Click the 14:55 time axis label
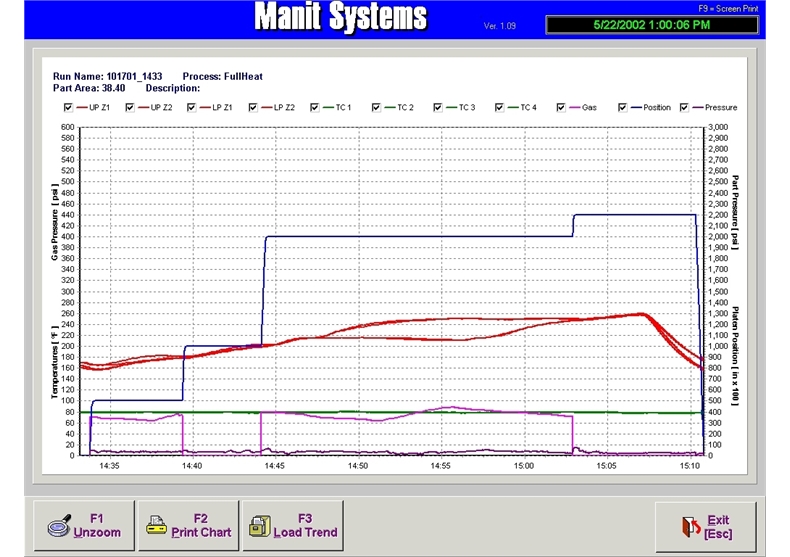The image size is (790, 557). point(440,466)
